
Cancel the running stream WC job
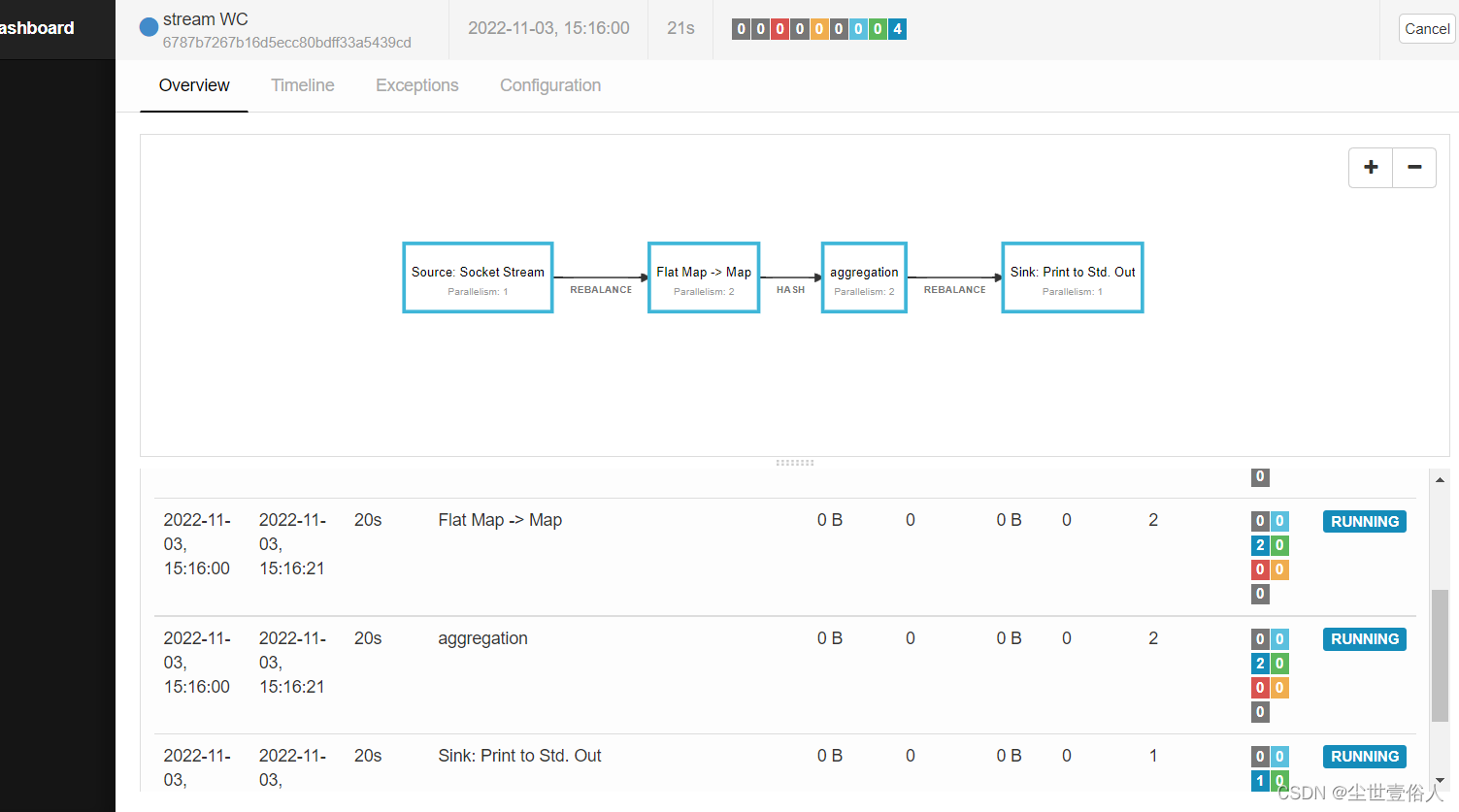pyautogui.click(x=1427, y=29)
